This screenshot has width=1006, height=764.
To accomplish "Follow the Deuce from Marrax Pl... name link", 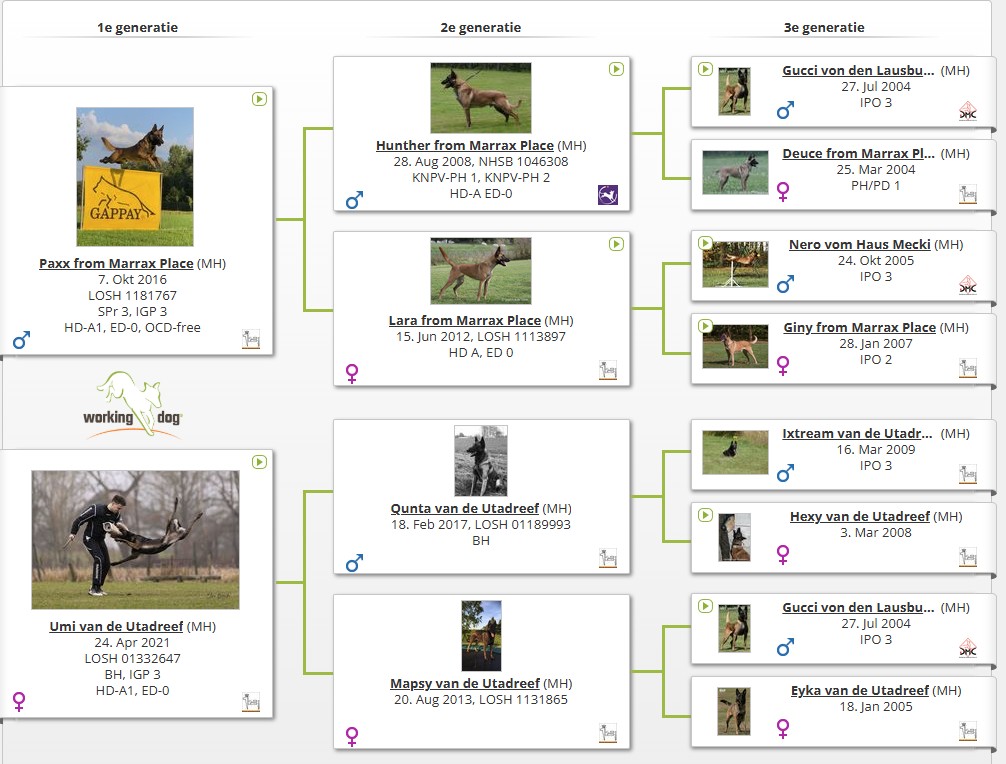I will coord(859,154).
